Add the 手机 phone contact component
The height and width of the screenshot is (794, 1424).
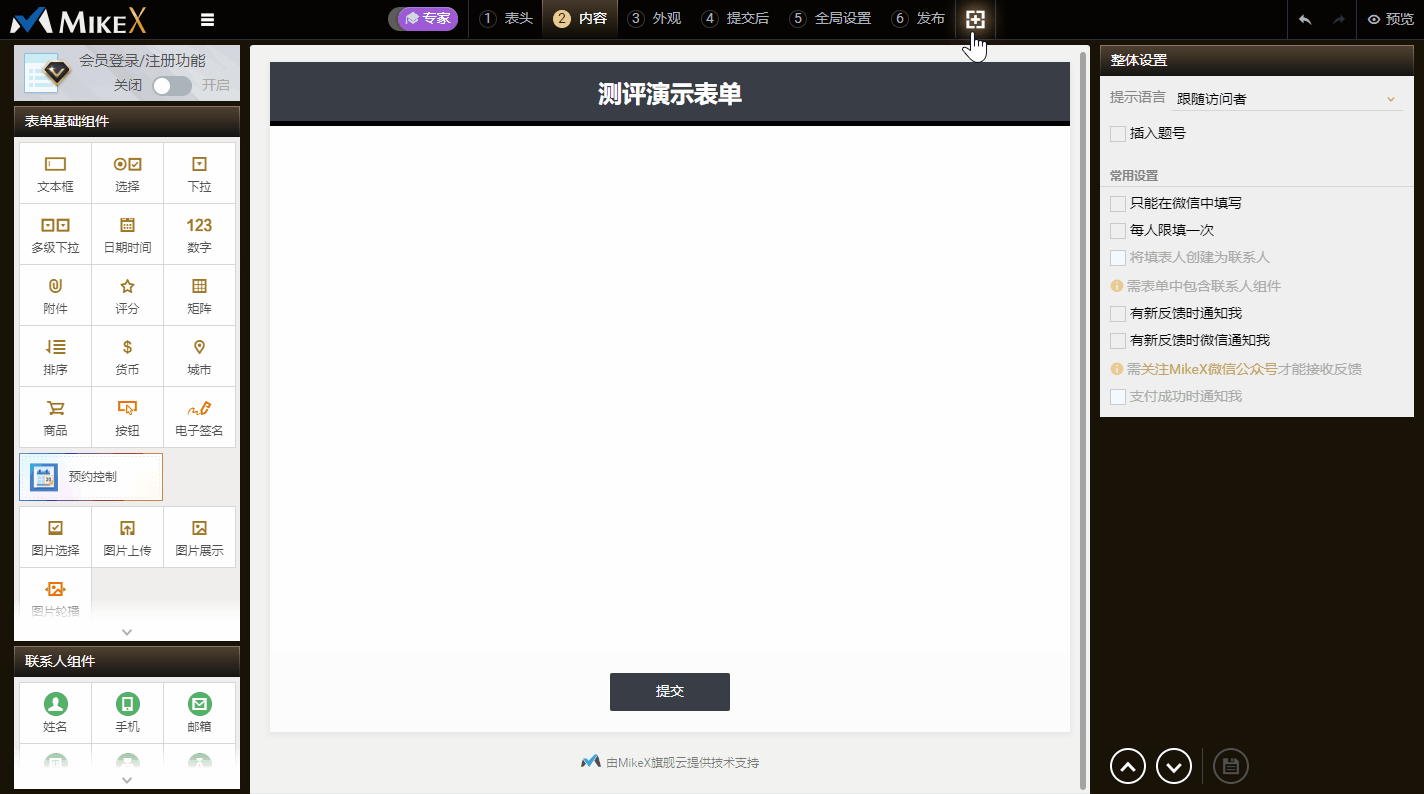tap(127, 713)
